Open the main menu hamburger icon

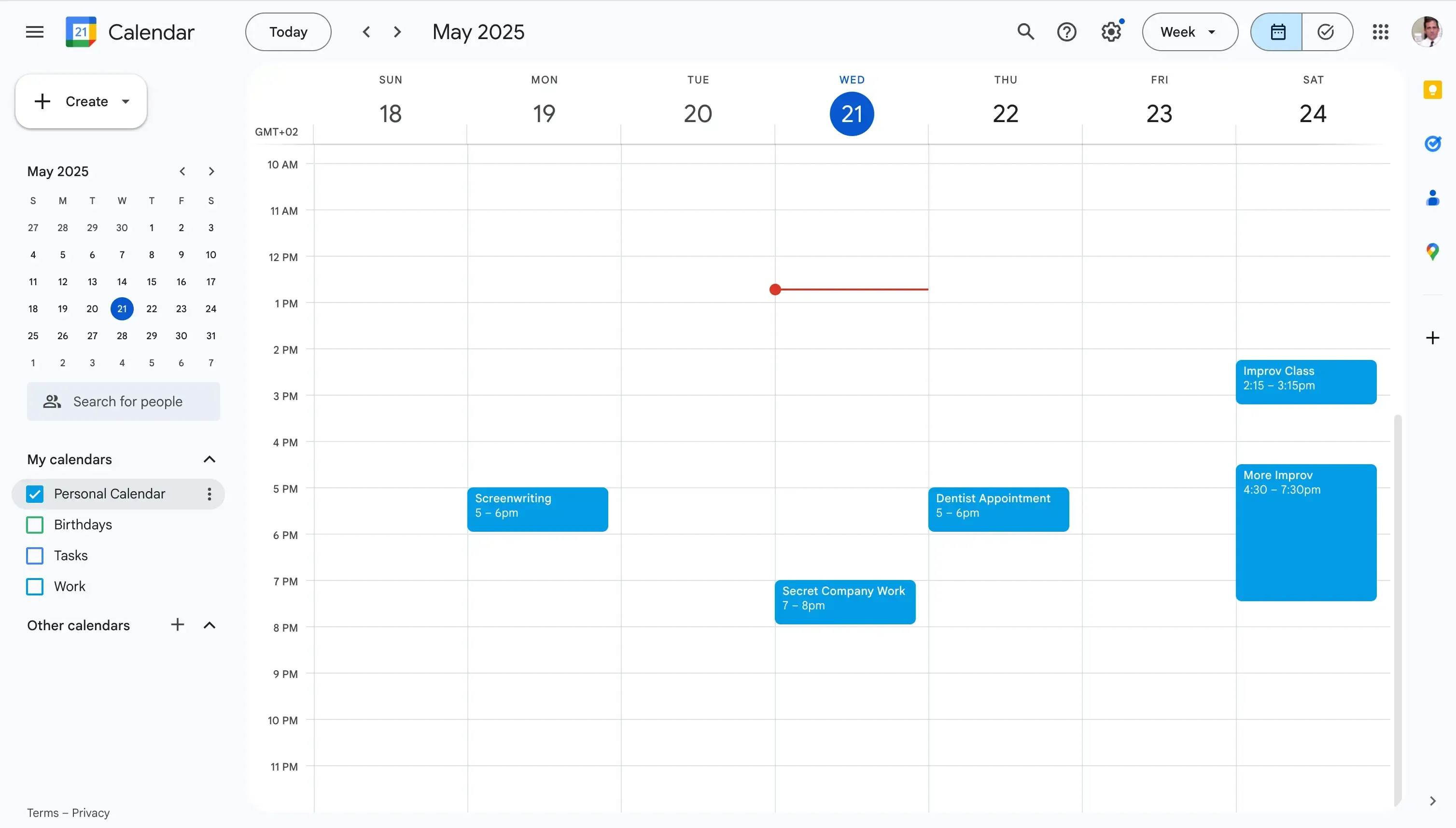tap(34, 31)
